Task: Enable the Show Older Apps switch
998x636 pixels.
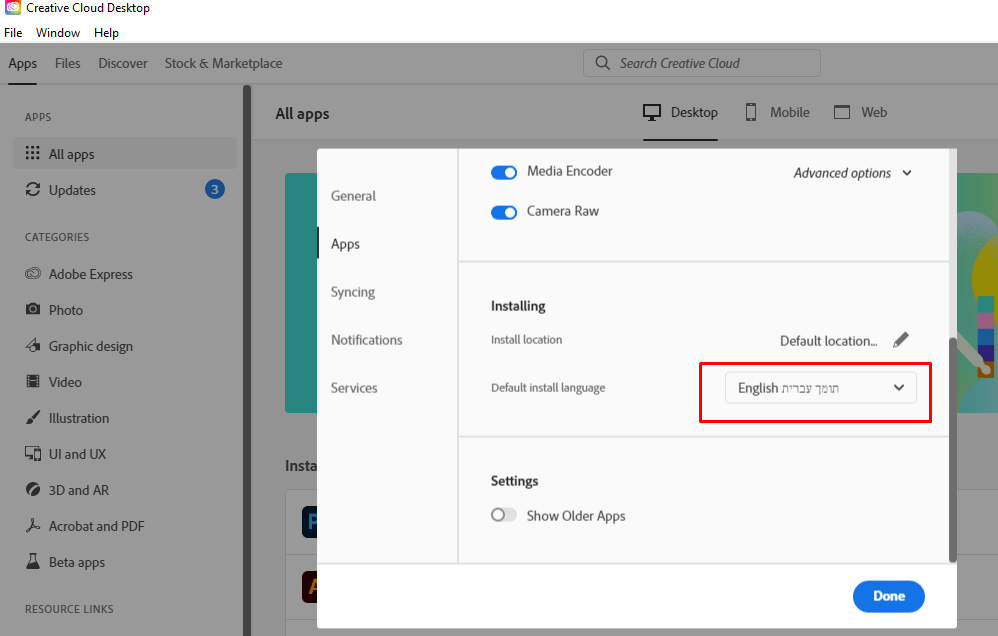Action: 503,514
